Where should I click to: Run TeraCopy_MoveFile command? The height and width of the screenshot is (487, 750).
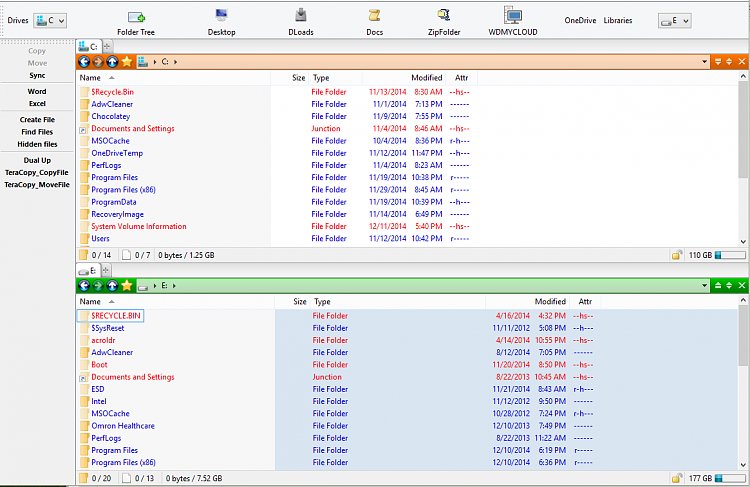click(x=37, y=185)
